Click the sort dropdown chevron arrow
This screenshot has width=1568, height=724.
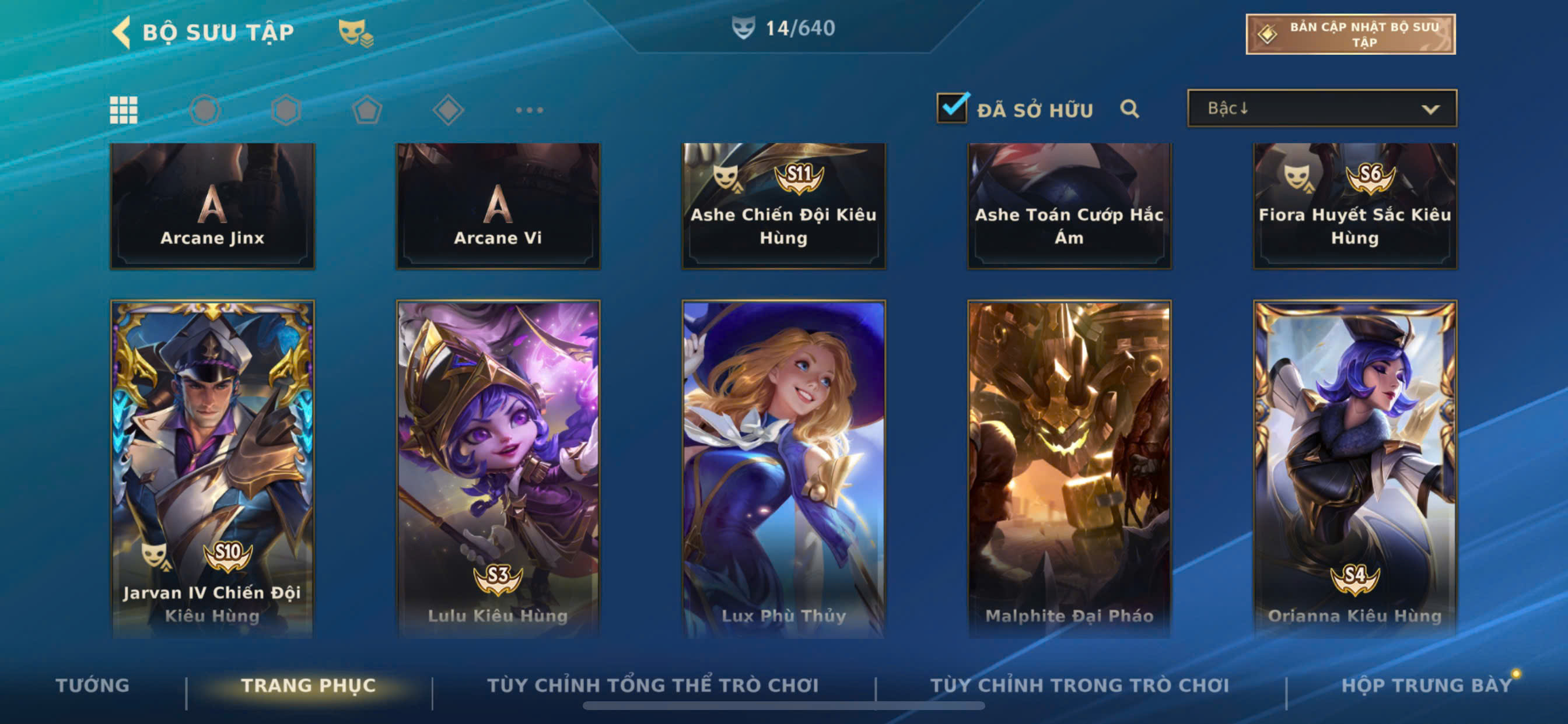point(1430,110)
